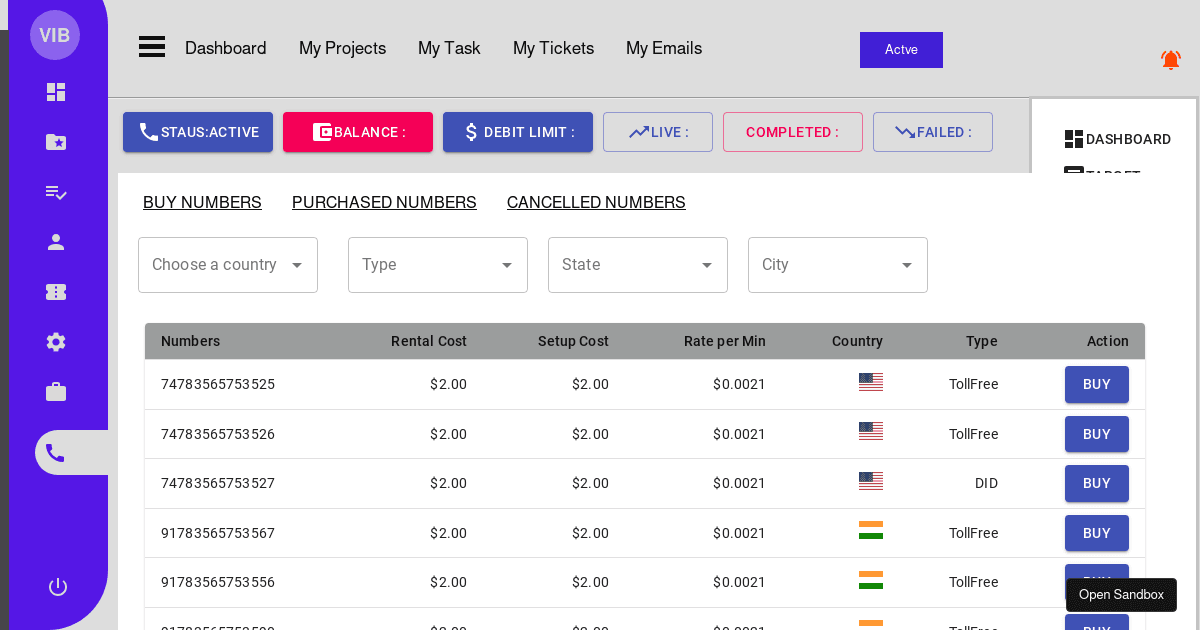The image size is (1200, 630).
Task: Switch to BUY NUMBERS tab
Action: [x=202, y=202]
